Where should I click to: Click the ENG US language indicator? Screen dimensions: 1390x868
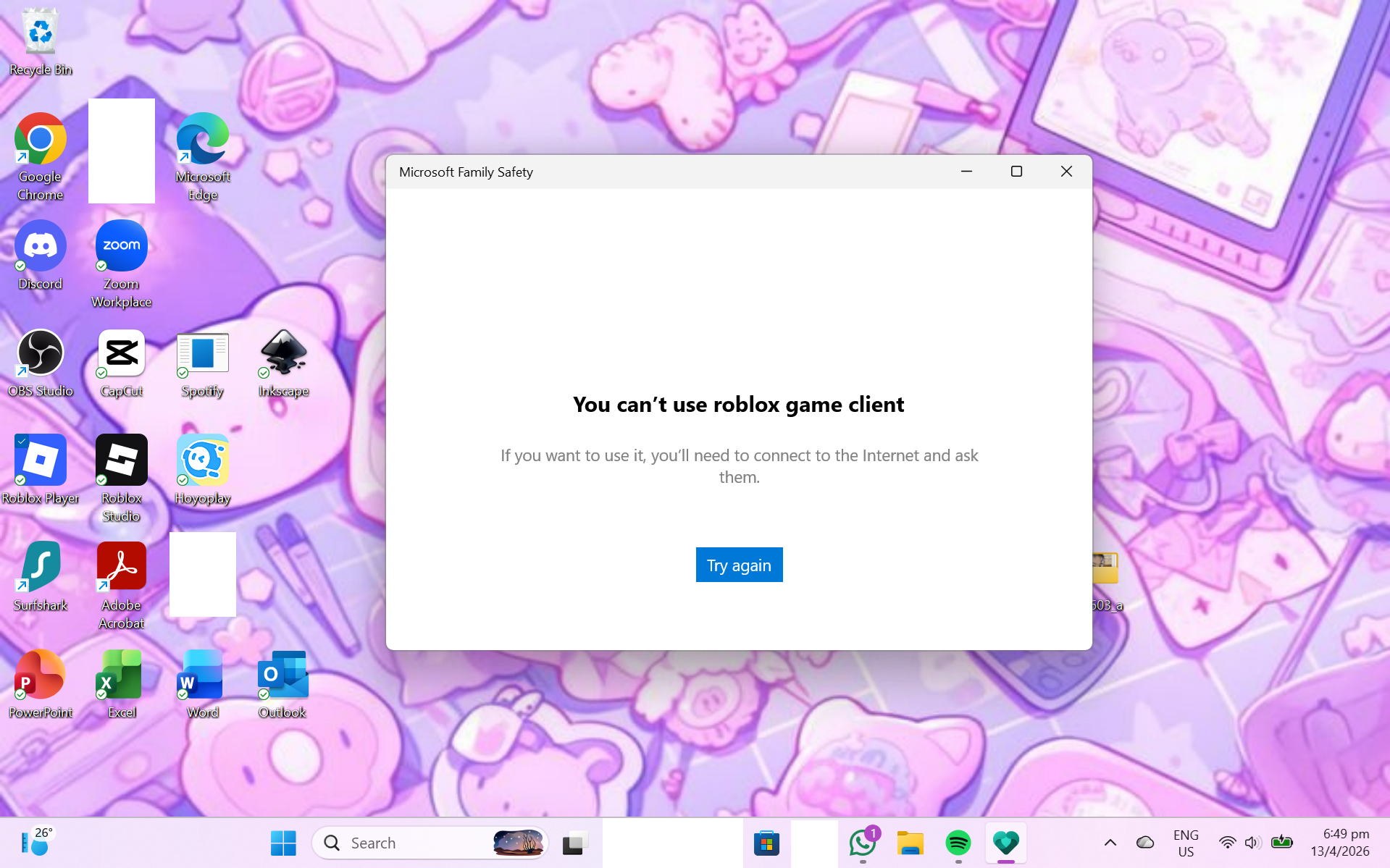tap(1186, 843)
